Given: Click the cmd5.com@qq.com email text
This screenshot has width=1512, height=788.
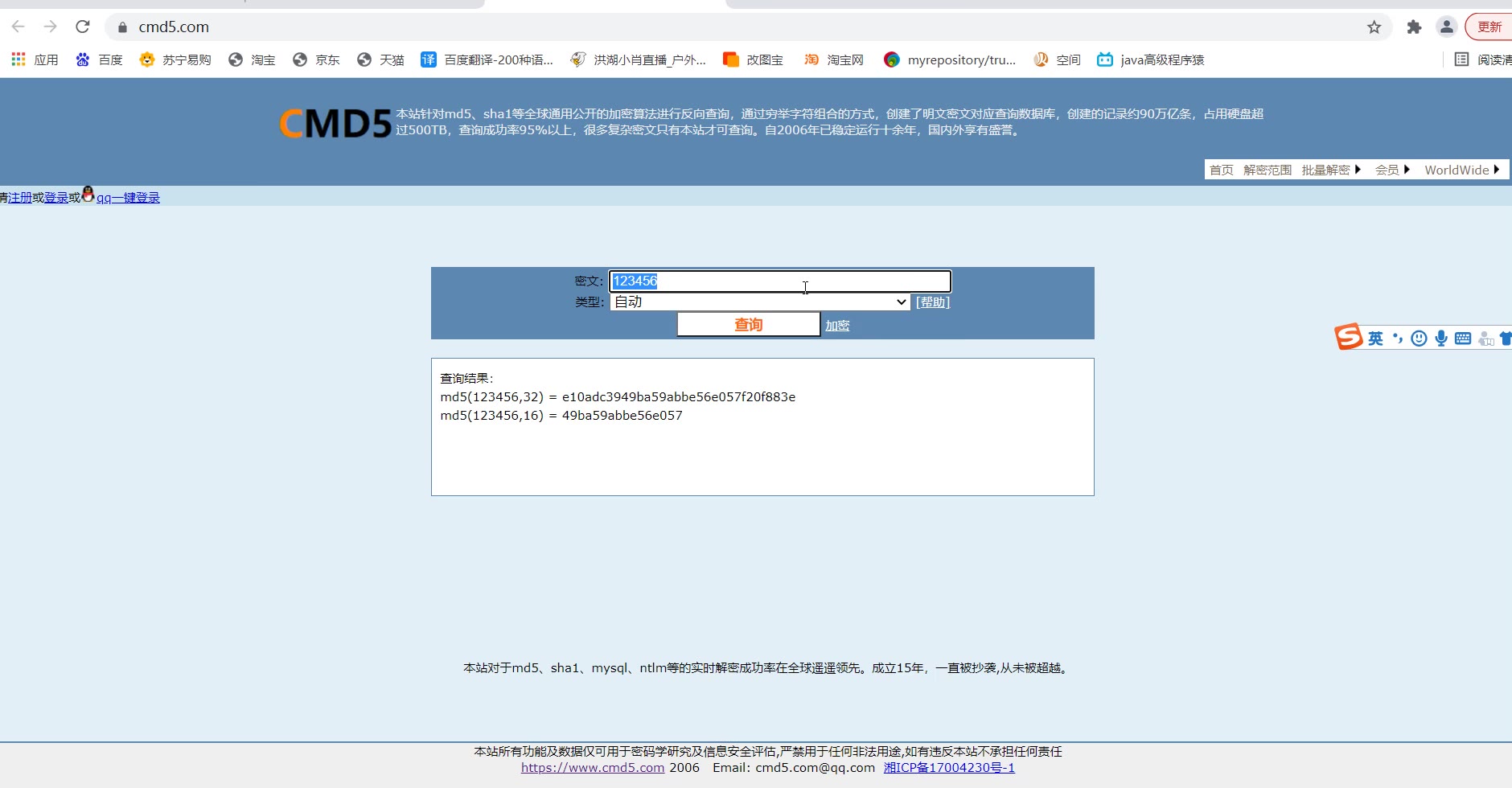Looking at the screenshot, I should click(x=815, y=767).
